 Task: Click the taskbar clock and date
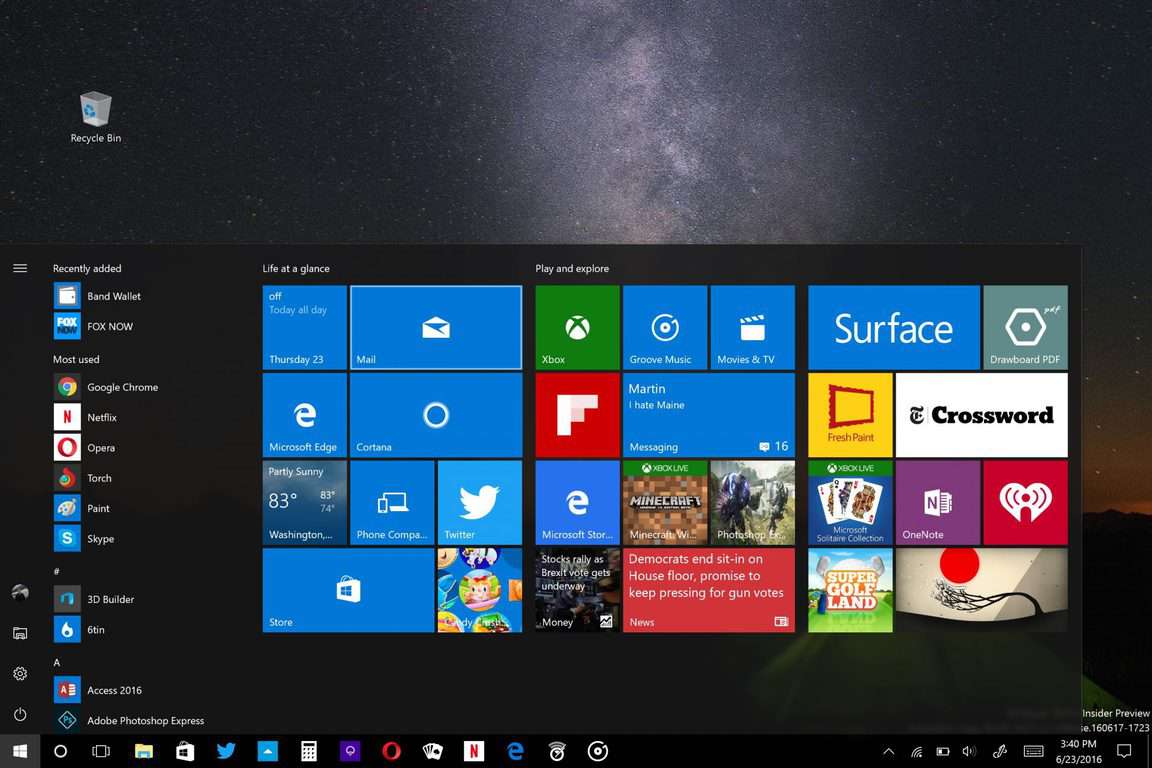pyautogui.click(x=1076, y=751)
